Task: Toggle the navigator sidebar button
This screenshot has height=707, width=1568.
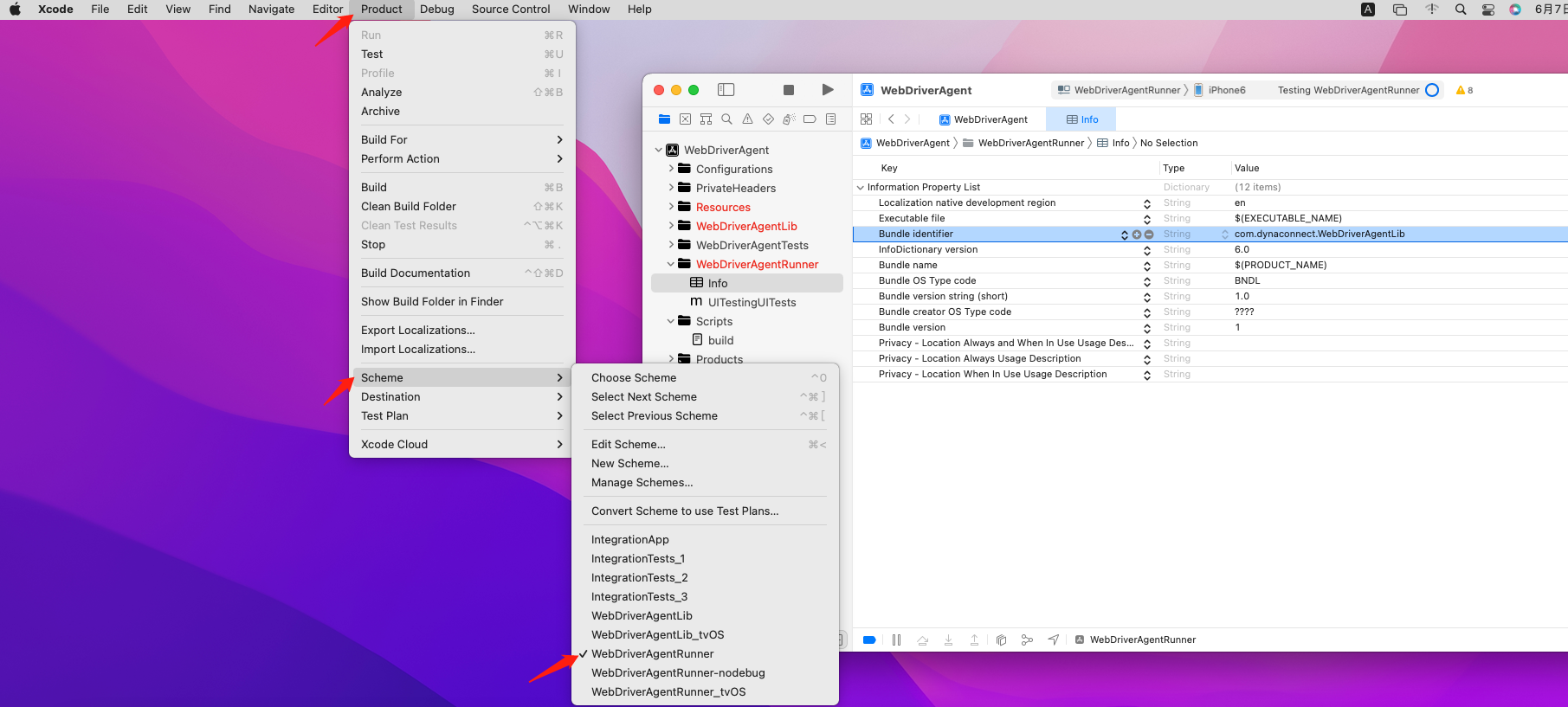Action: [x=726, y=90]
